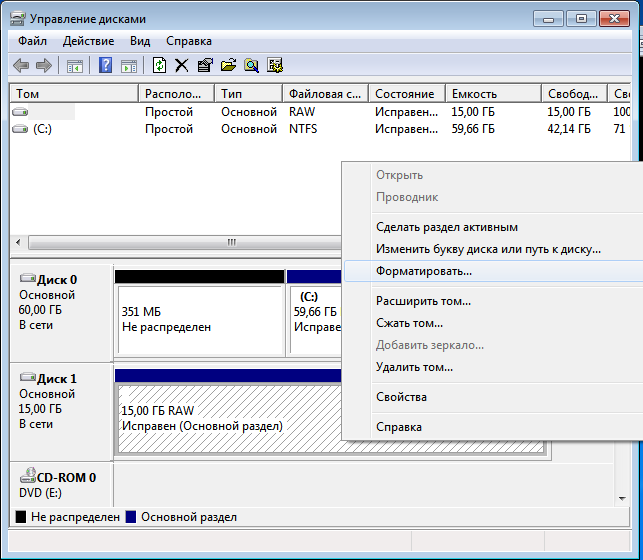Click the Диск 1 disk icon

27,377
